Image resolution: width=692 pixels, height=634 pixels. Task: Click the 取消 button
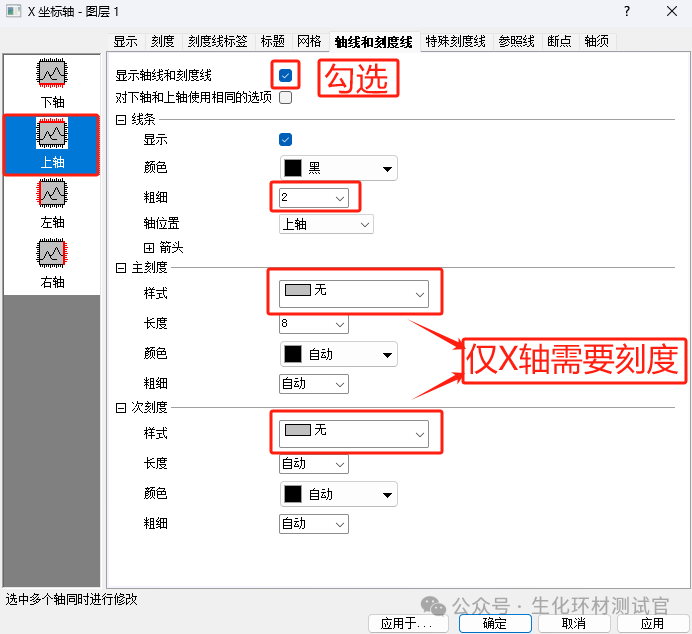[x=574, y=623]
